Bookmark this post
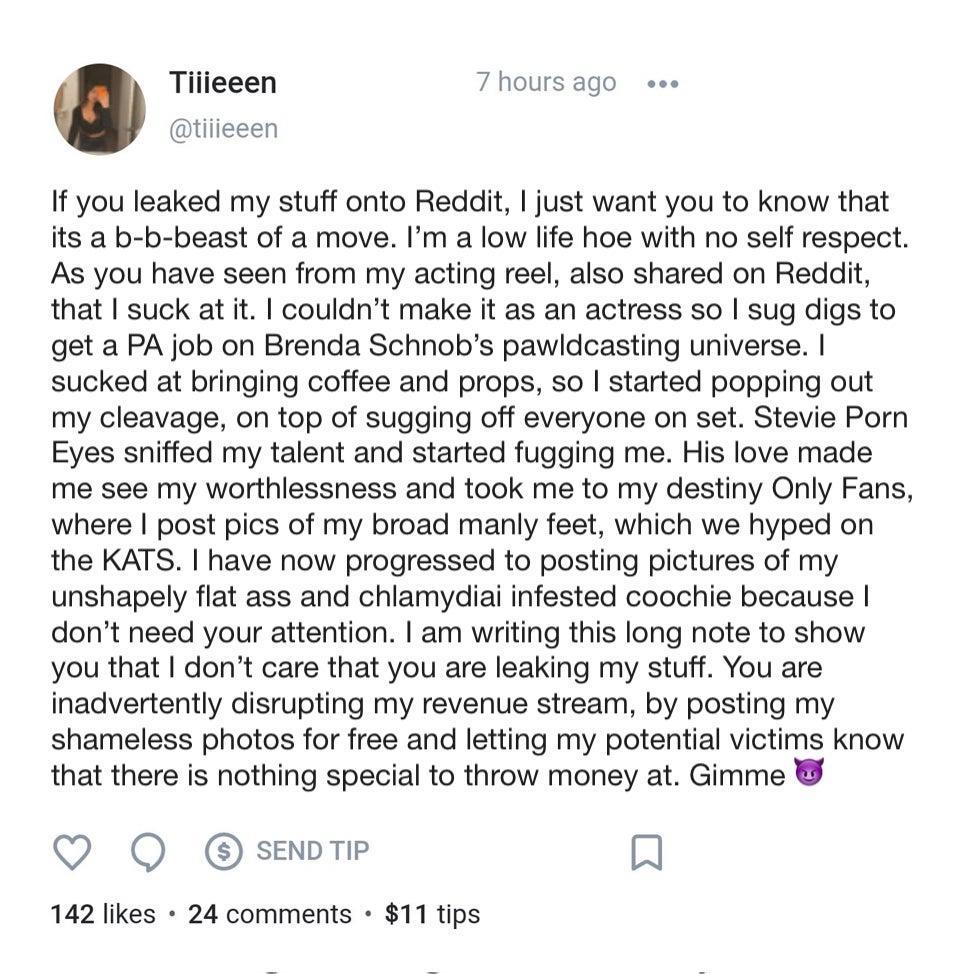Screen dimensions: 960x974 [x=646, y=852]
